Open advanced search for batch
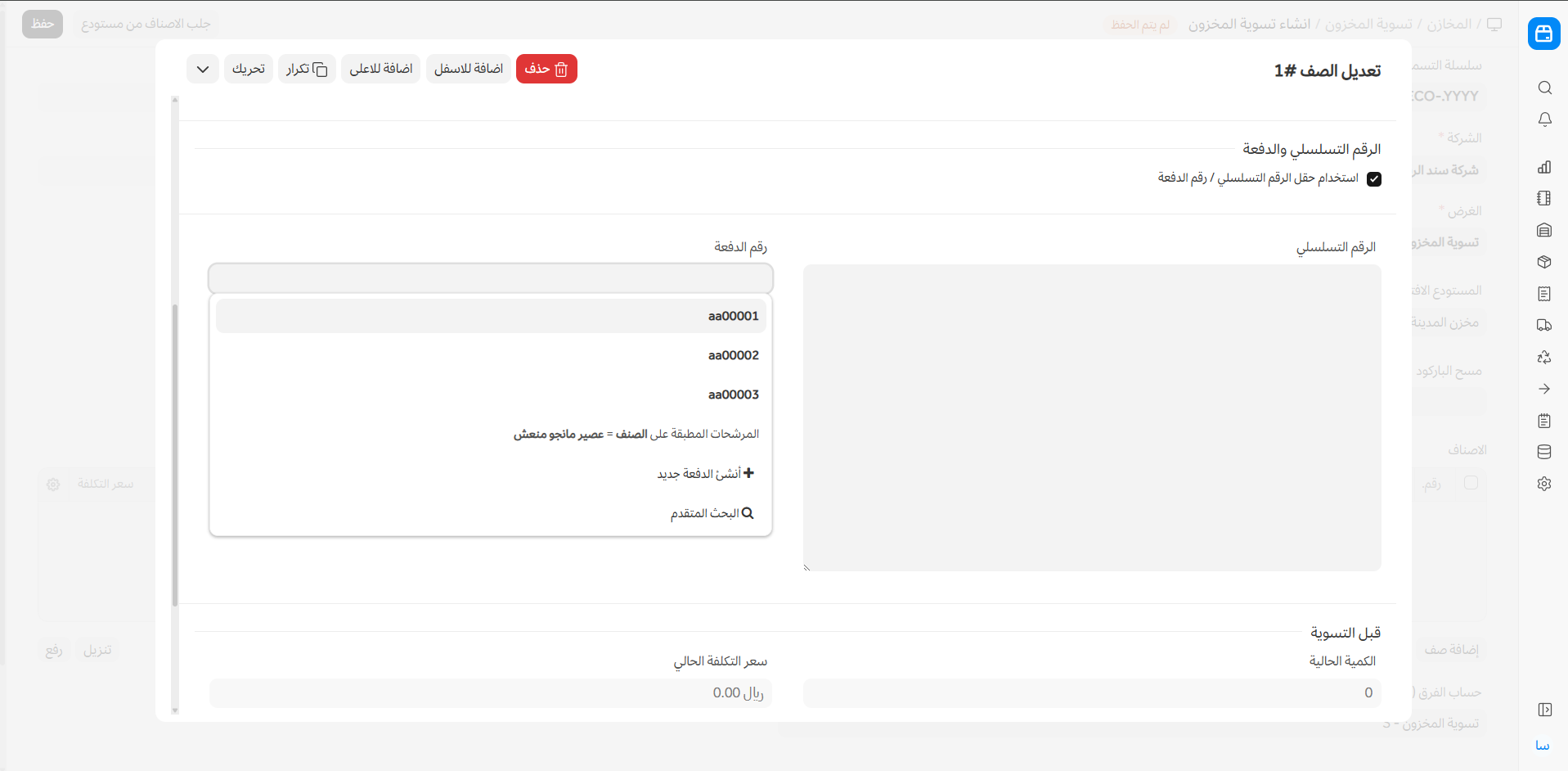This screenshot has height=771, width=1568. tap(712, 513)
